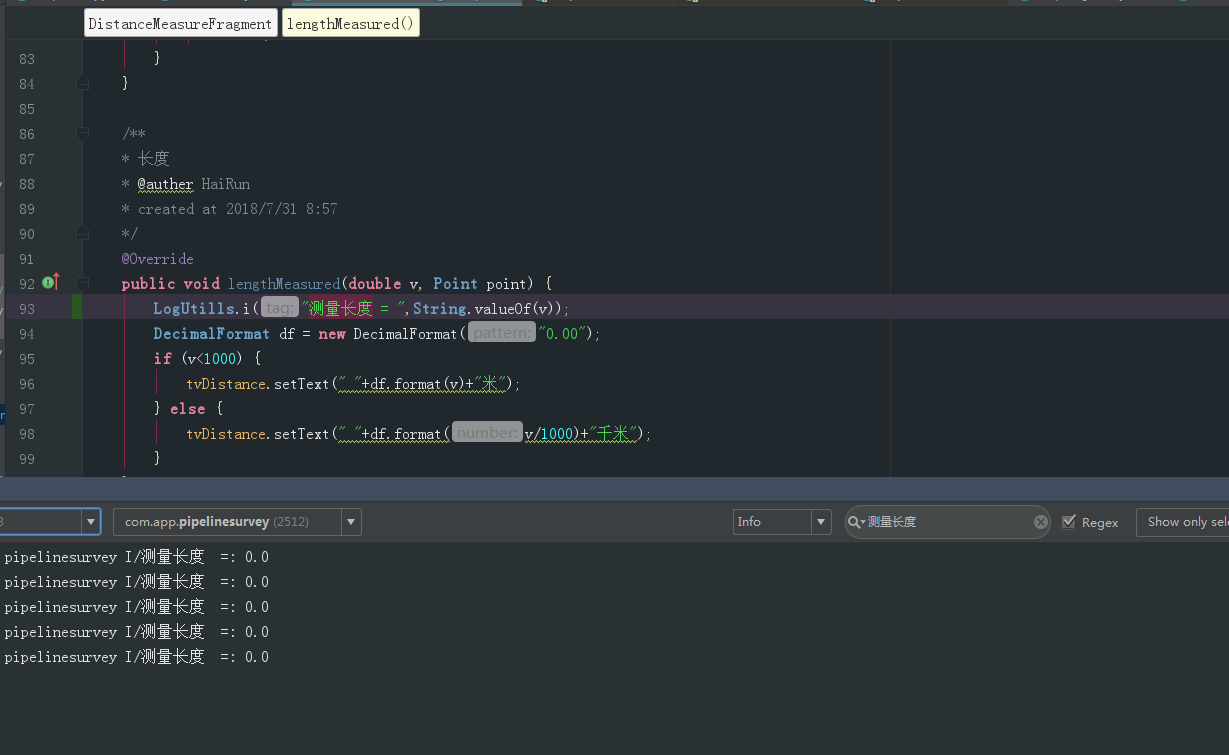Open the device selector dropdown arrow

pos(91,522)
